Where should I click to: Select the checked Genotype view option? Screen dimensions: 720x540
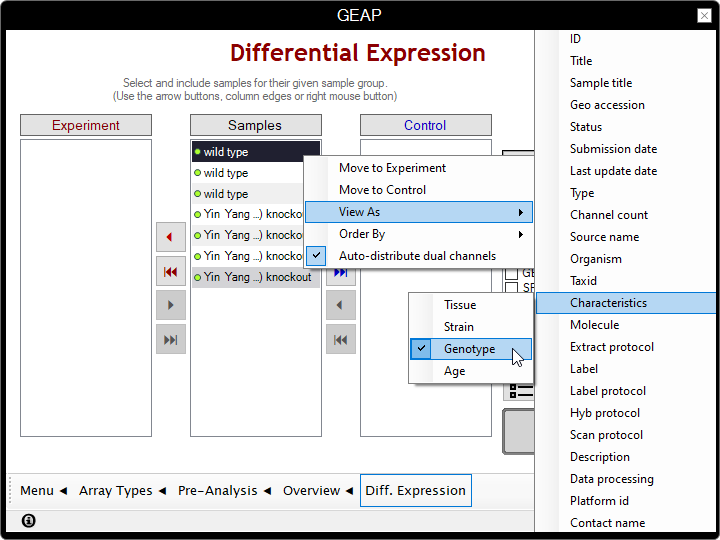(x=469, y=349)
